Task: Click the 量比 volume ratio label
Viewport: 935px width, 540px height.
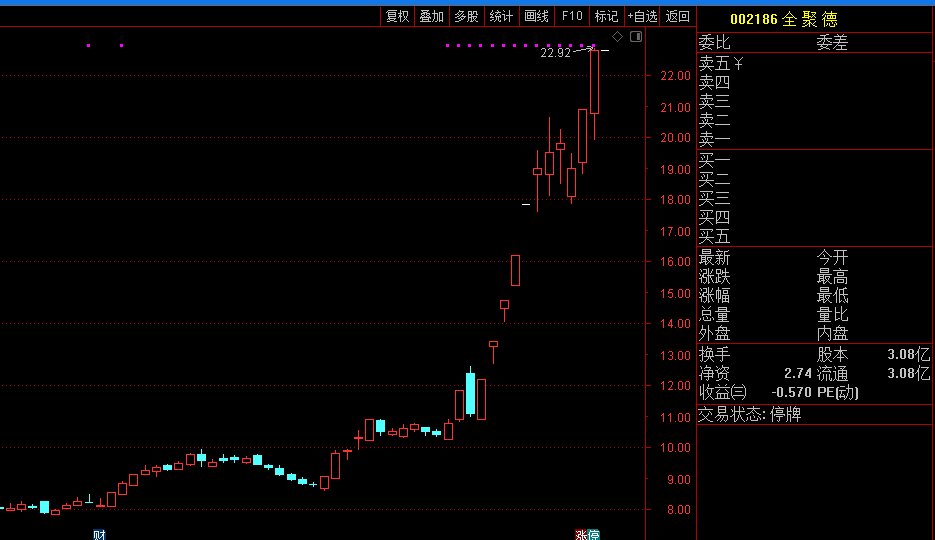Action: pos(832,315)
